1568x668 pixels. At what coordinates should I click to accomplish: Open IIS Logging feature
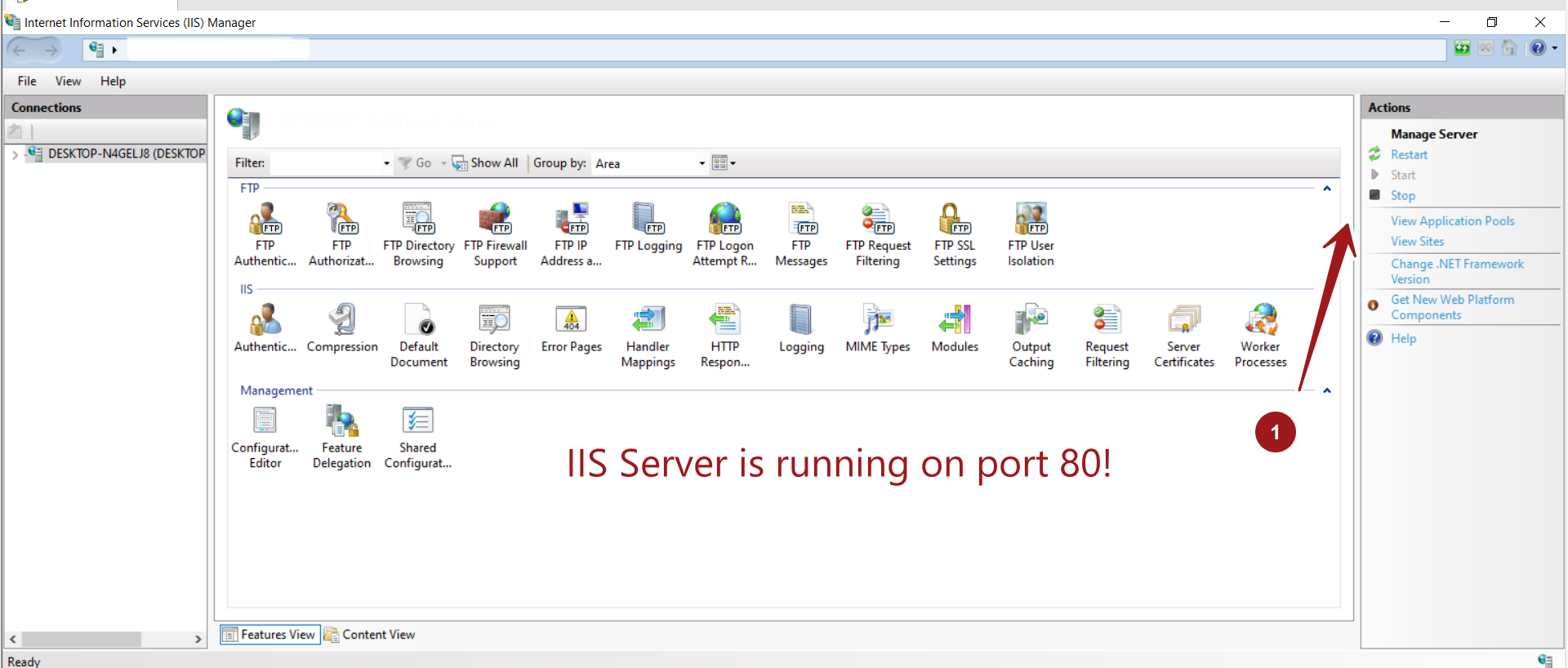[801, 329]
